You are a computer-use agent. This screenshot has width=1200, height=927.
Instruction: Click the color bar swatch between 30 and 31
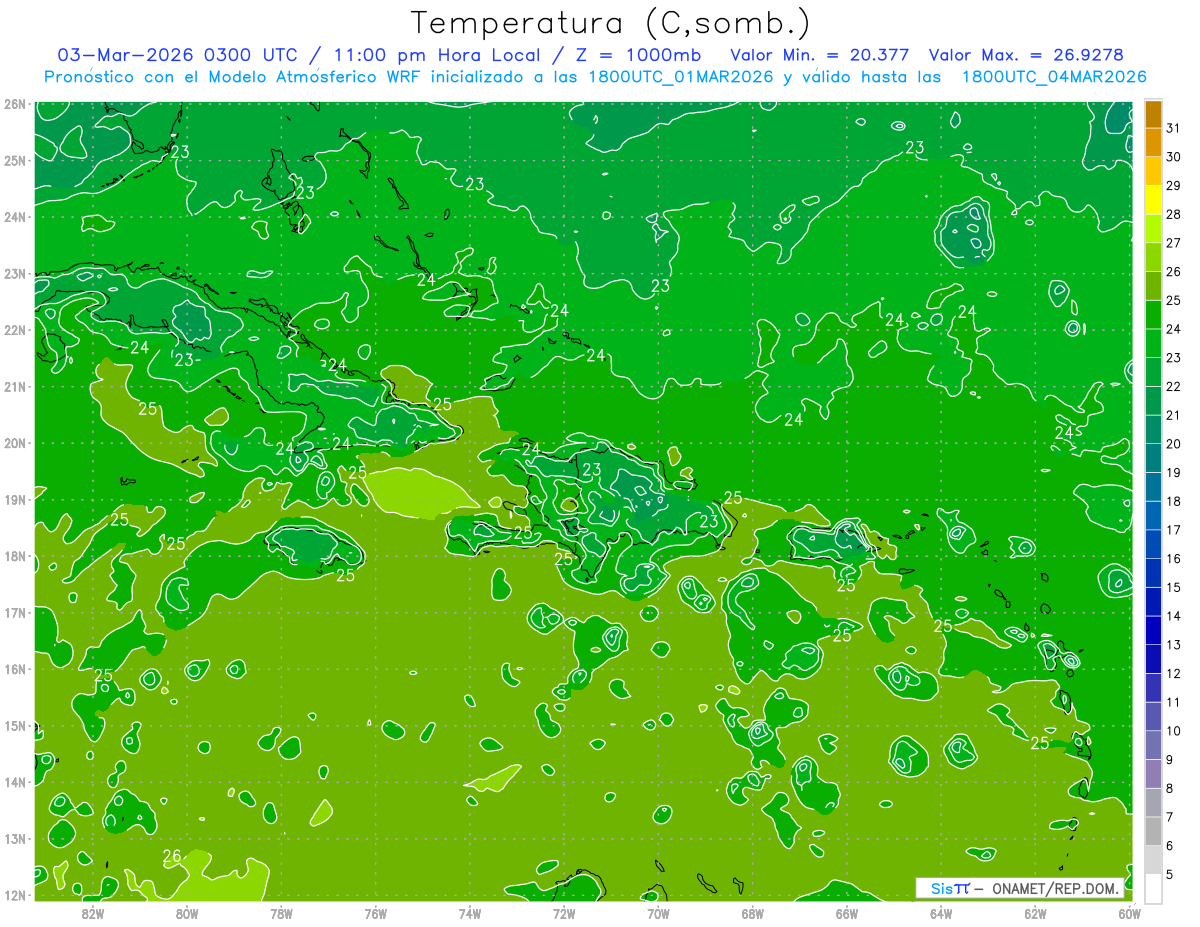point(1153,142)
